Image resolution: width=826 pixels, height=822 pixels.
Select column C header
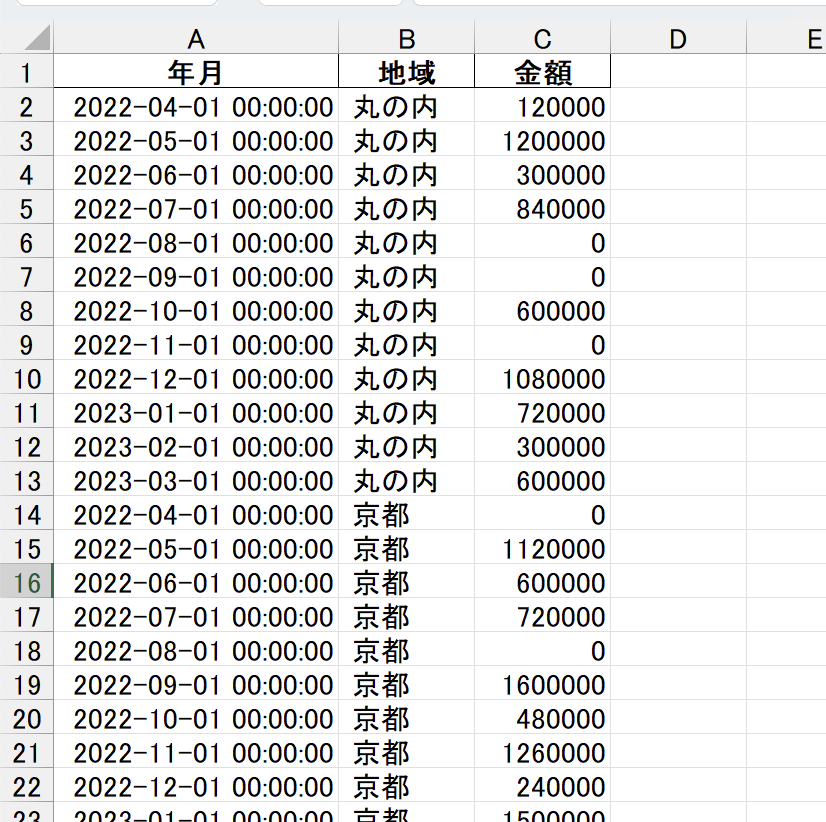click(543, 37)
